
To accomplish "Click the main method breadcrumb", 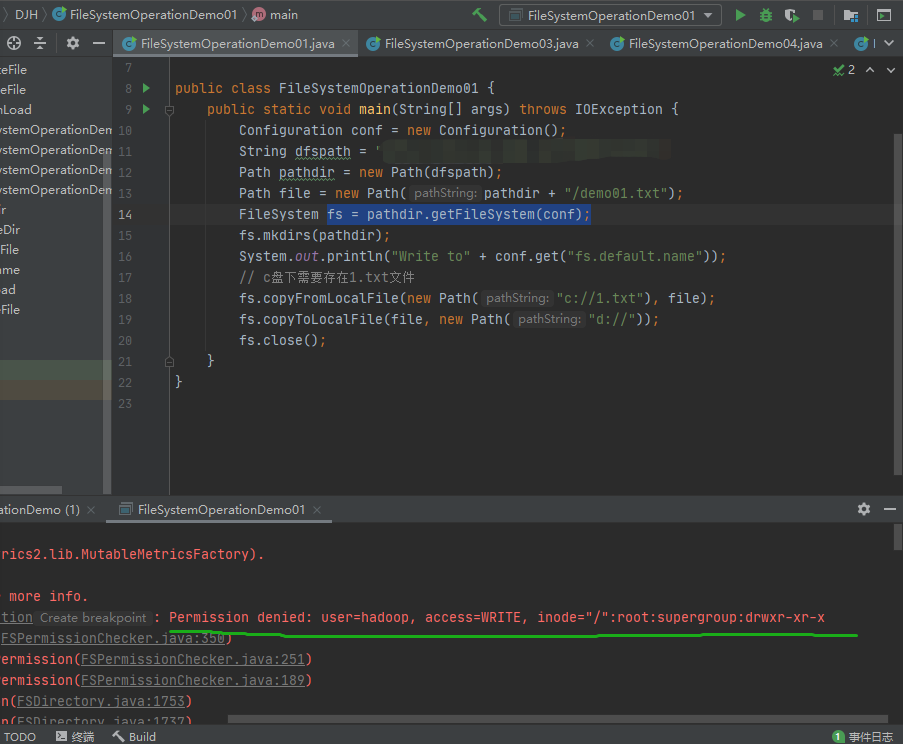I will click(275, 15).
